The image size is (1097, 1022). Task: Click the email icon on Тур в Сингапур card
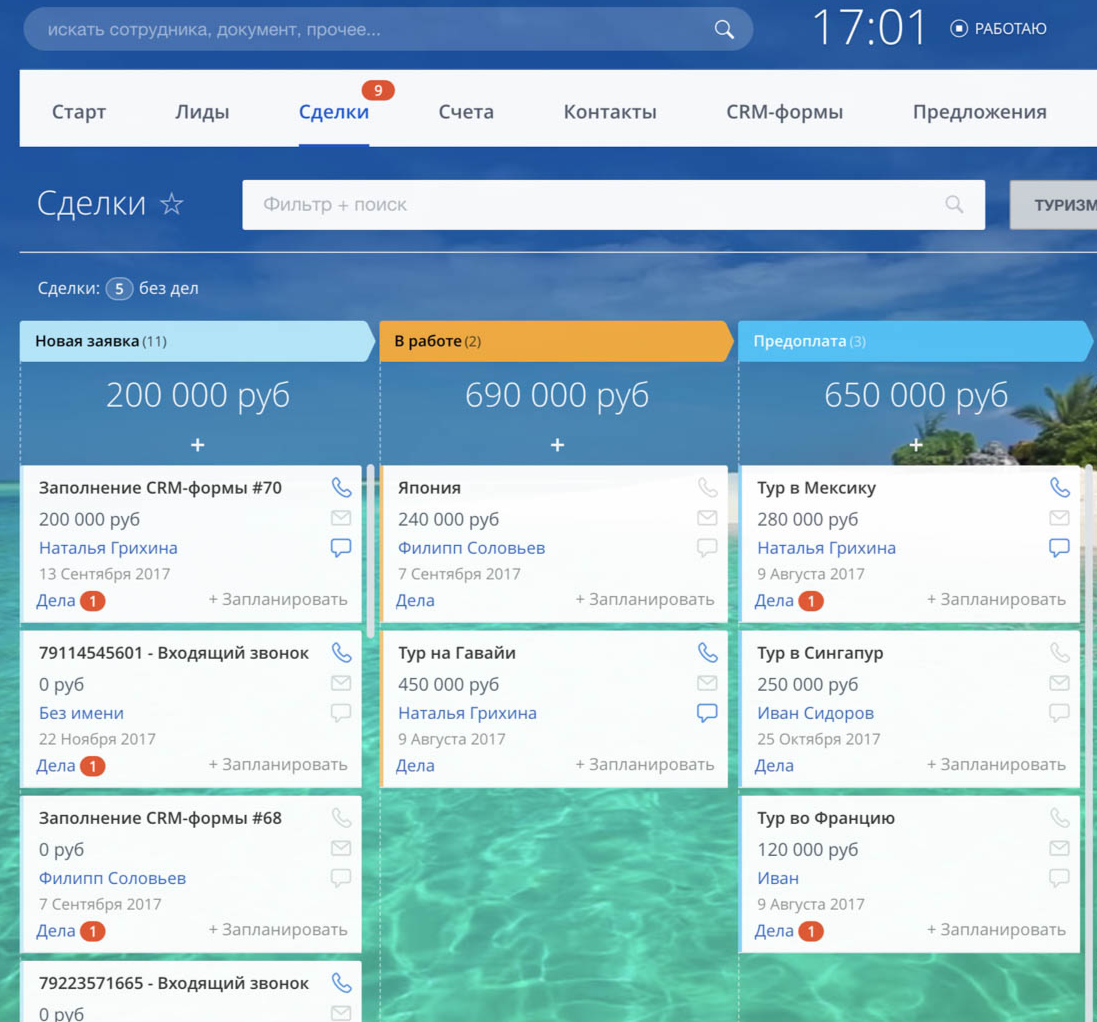click(x=1059, y=683)
